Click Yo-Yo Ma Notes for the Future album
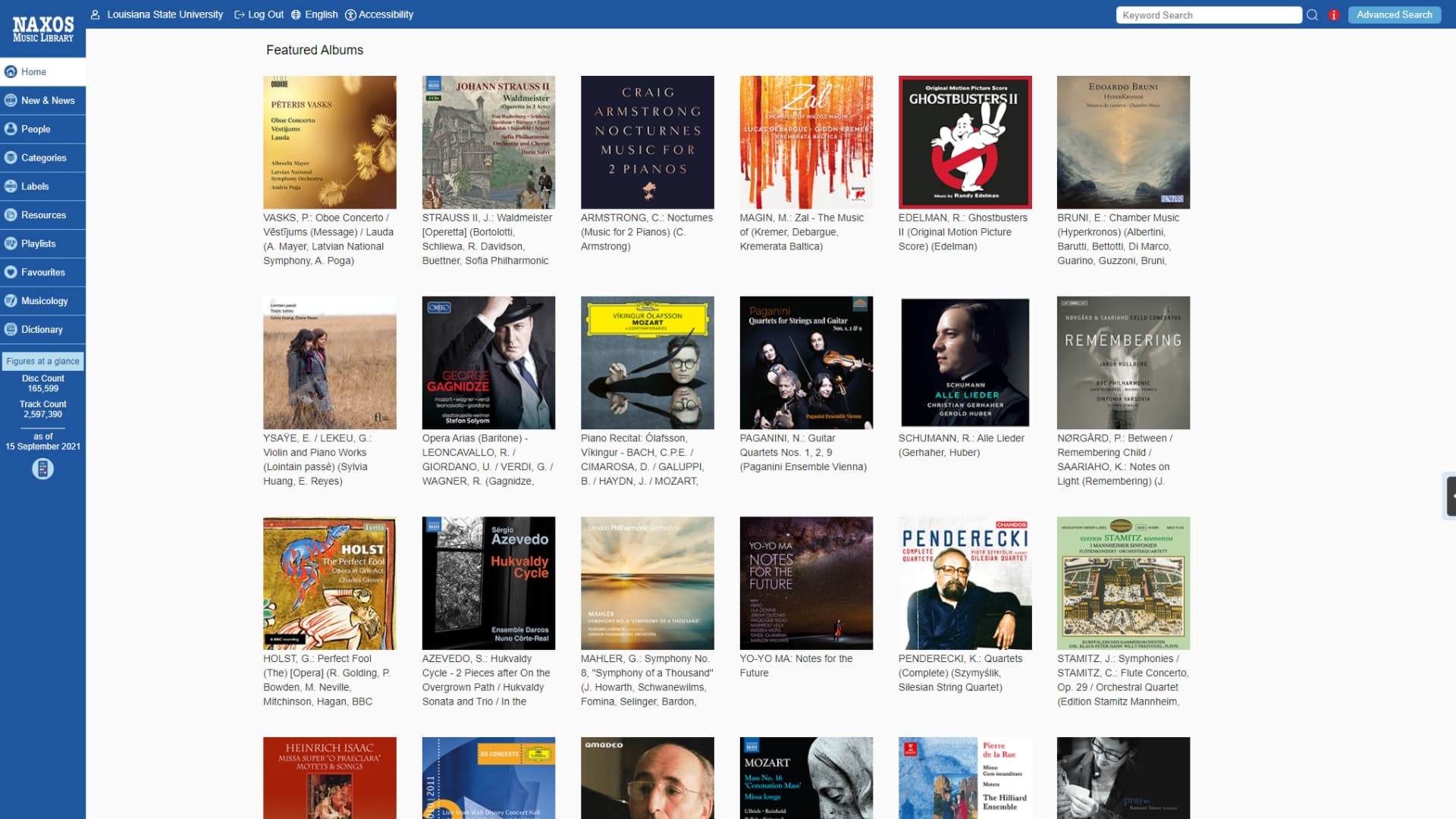The image size is (1456, 819). (x=806, y=582)
